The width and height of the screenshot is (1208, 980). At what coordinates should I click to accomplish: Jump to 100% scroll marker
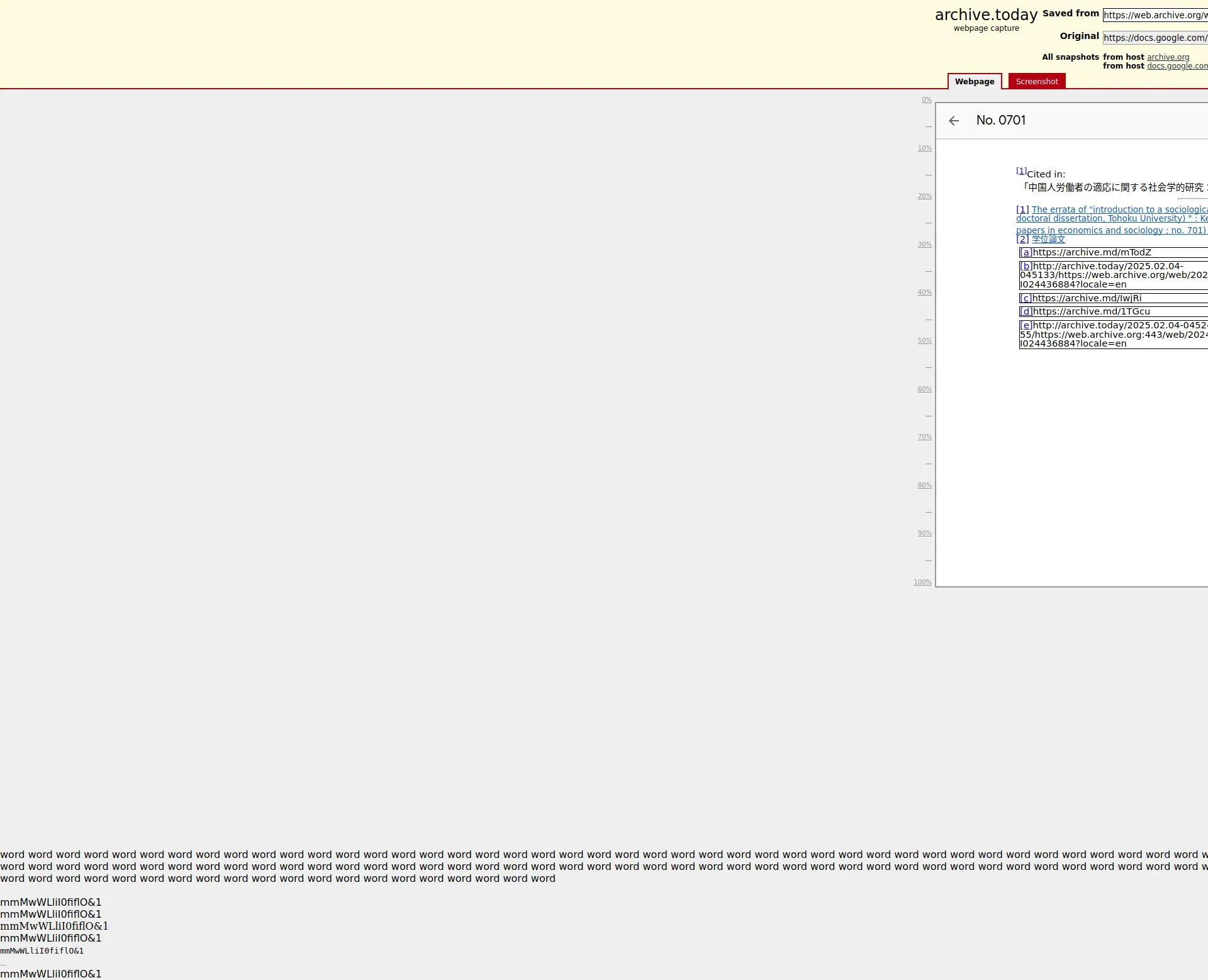click(x=922, y=582)
